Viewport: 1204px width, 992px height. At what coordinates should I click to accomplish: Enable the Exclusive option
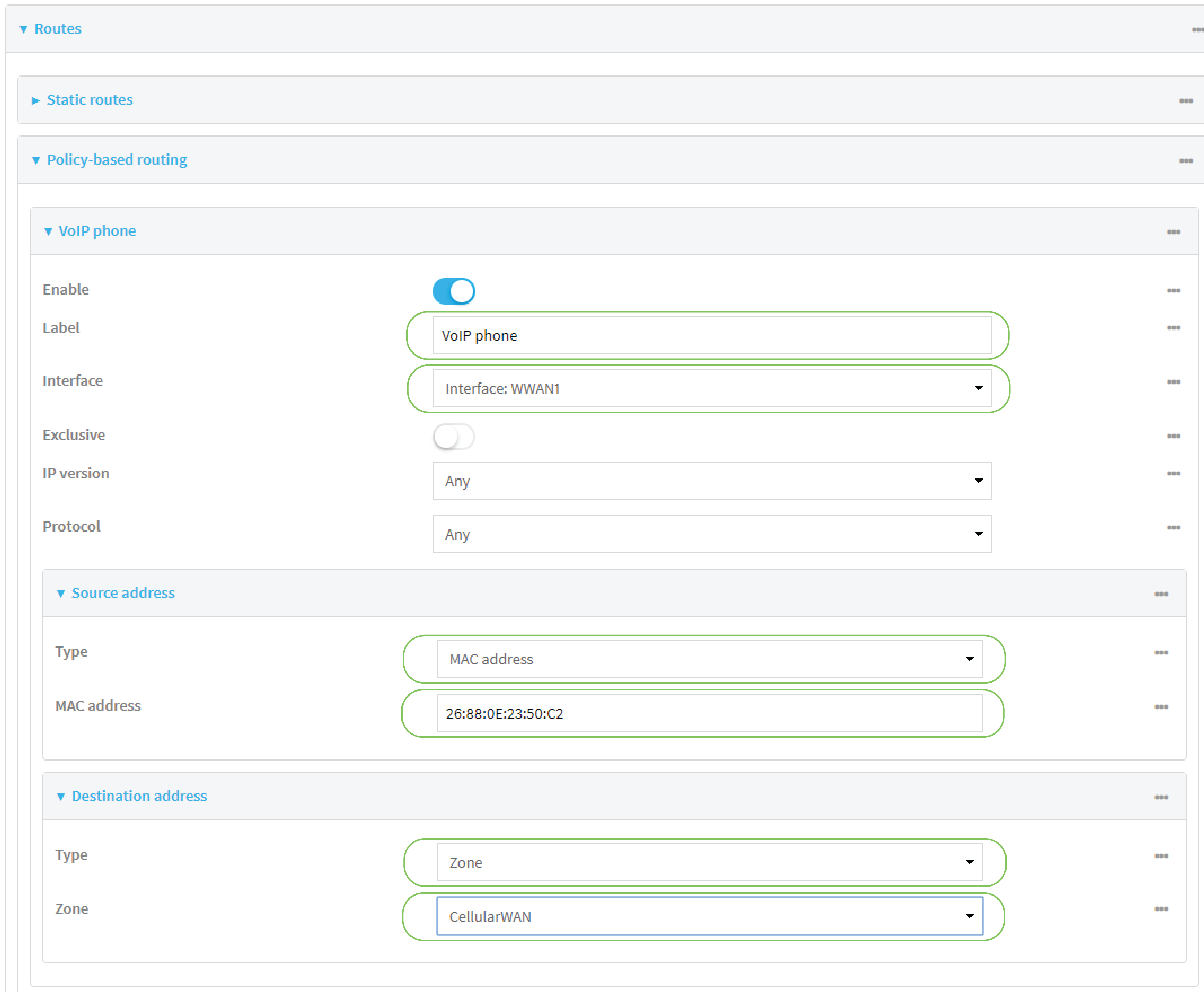coord(453,437)
